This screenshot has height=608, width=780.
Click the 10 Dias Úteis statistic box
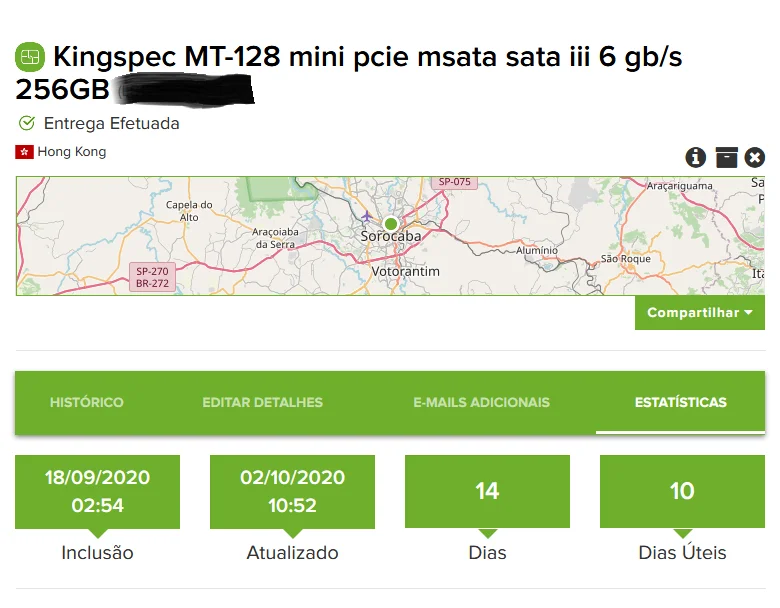click(x=682, y=491)
